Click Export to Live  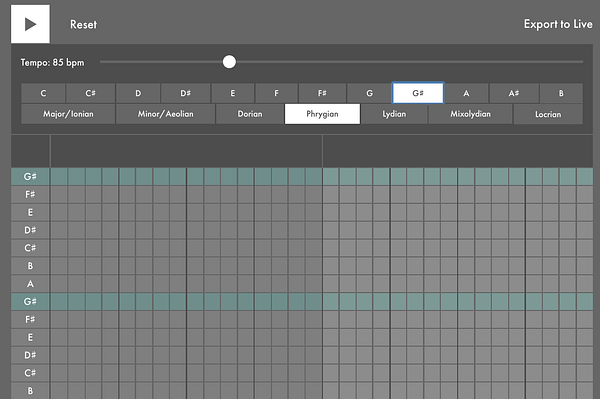(x=558, y=24)
